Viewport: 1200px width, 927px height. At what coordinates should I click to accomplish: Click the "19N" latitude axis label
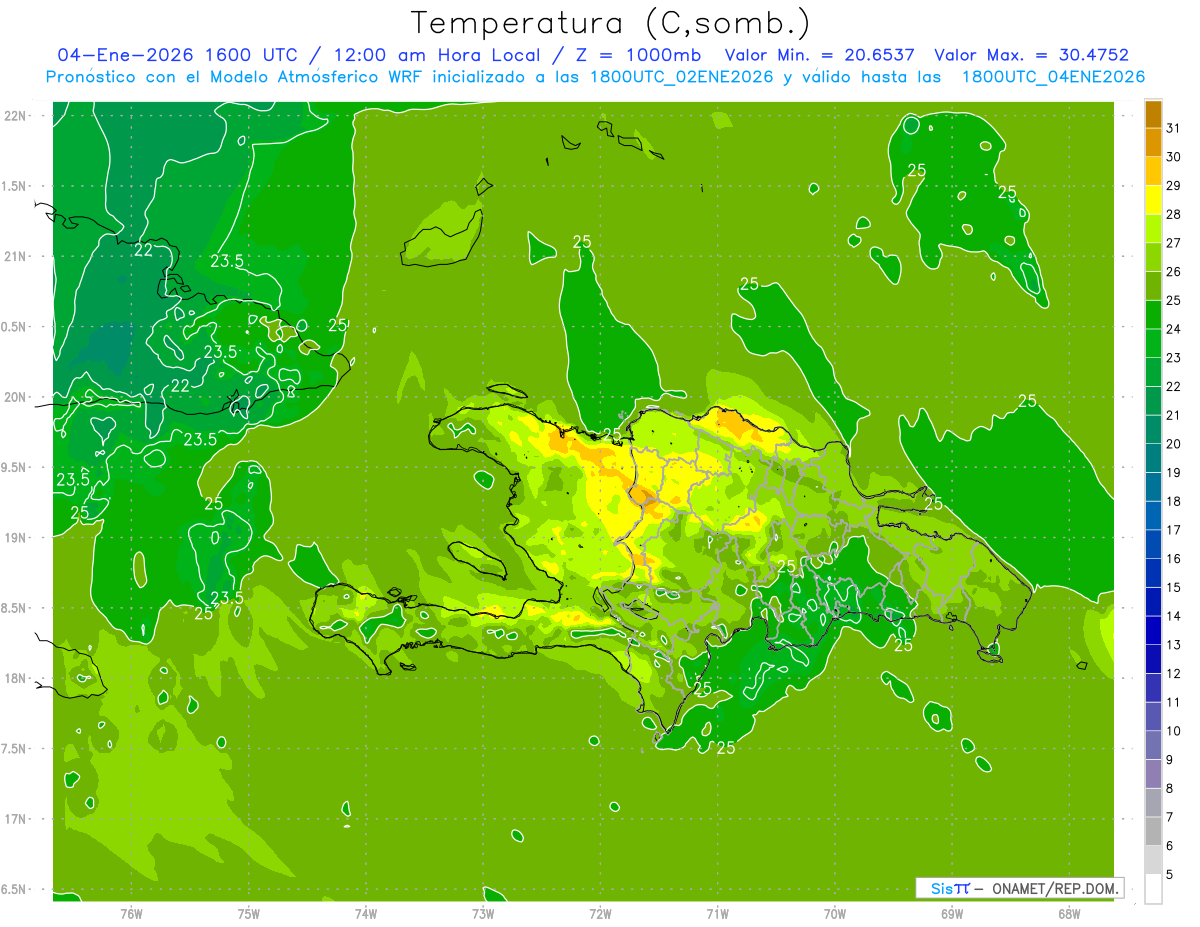tap(16, 538)
